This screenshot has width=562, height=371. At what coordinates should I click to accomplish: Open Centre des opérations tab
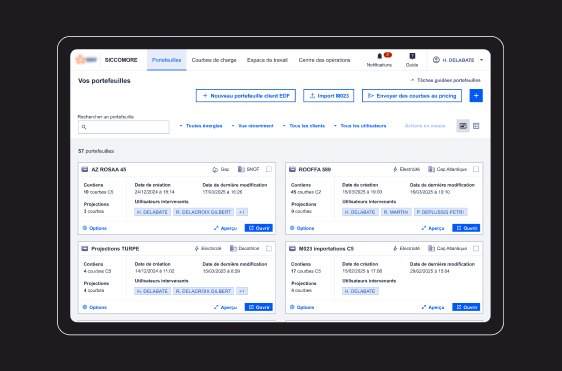[x=324, y=60]
